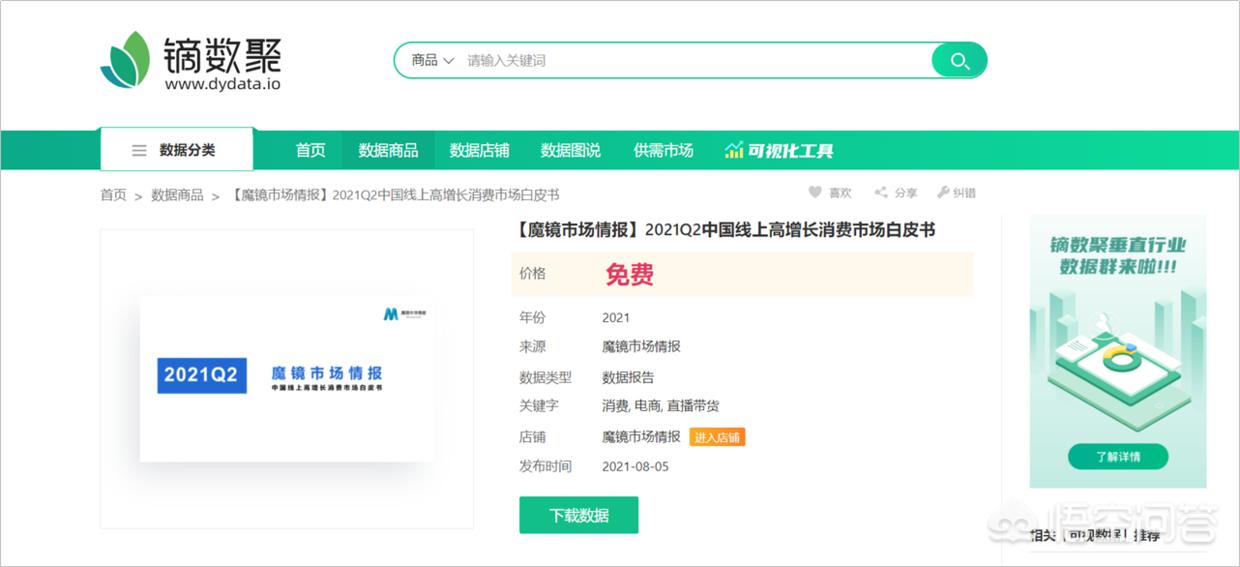The image size is (1240, 567).
Task: Click the orange 进入店铺 button
Action: click(x=717, y=437)
